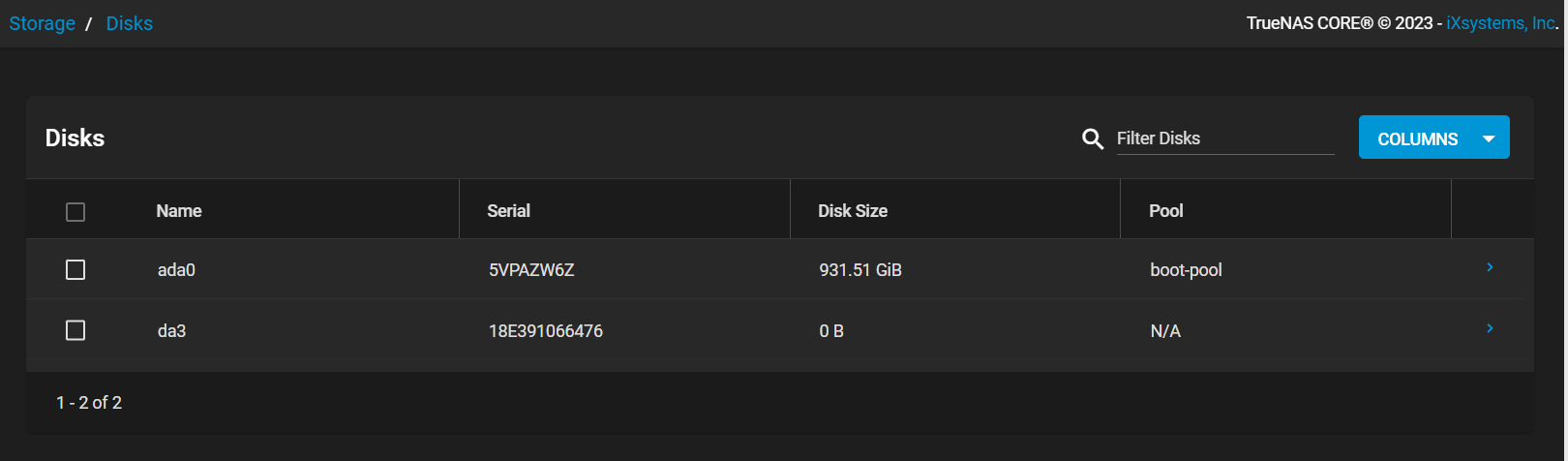Click serial 18E391066476 cell
1568x461 pixels.
pyautogui.click(x=546, y=331)
